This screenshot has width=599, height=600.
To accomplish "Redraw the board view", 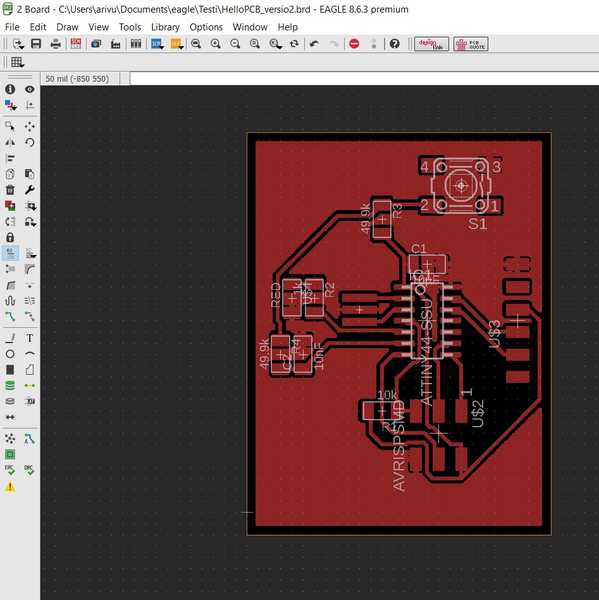I will pos(294,44).
